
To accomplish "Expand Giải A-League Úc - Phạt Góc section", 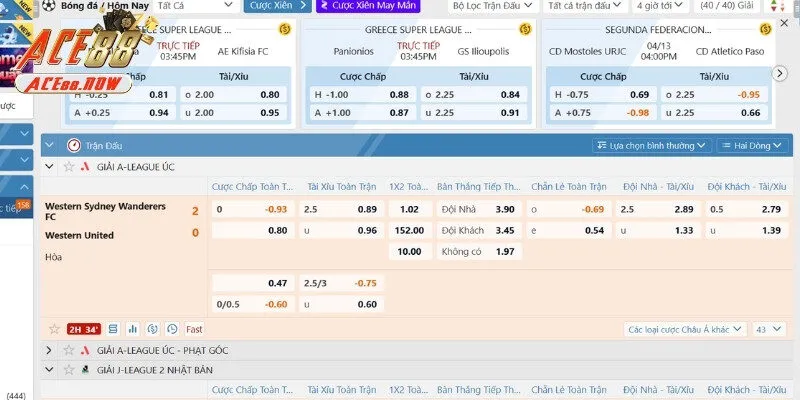I will pos(49,350).
